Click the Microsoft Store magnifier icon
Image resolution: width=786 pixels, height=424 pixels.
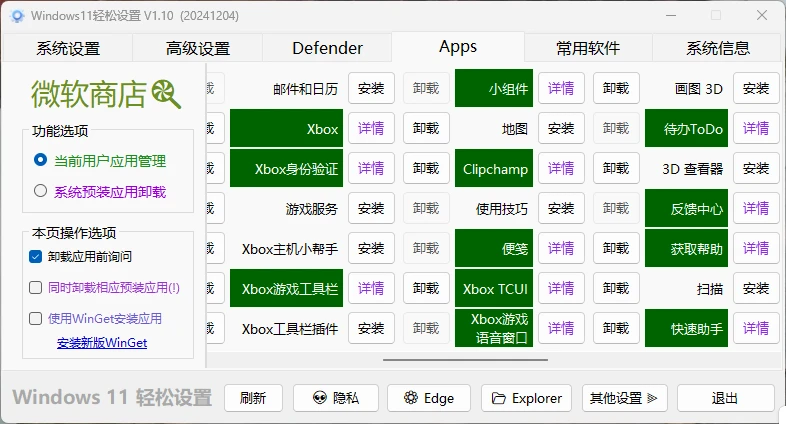tap(166, 94)
